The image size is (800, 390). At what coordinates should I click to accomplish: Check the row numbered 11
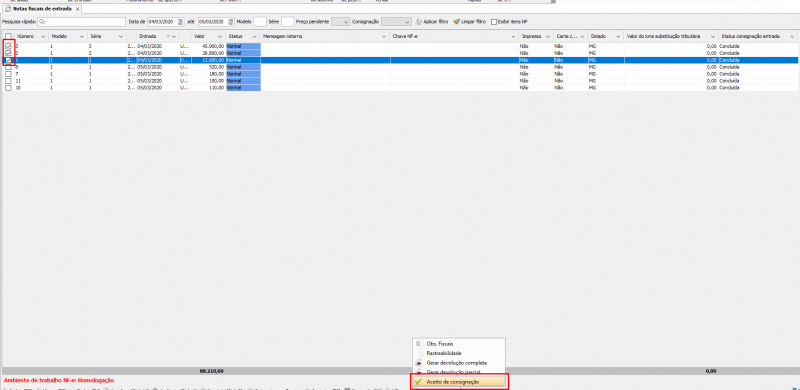point(8,81)
